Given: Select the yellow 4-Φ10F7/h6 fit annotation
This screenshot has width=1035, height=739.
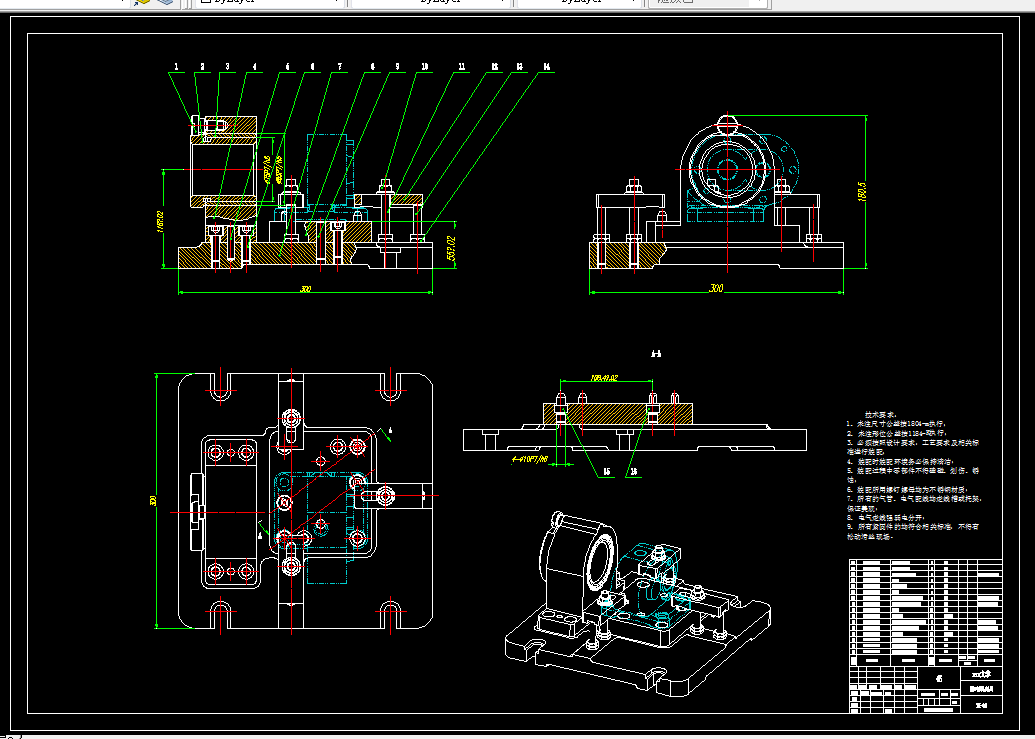Looking at the screenshot, I should pyautogui.click(x=531, y=459).
